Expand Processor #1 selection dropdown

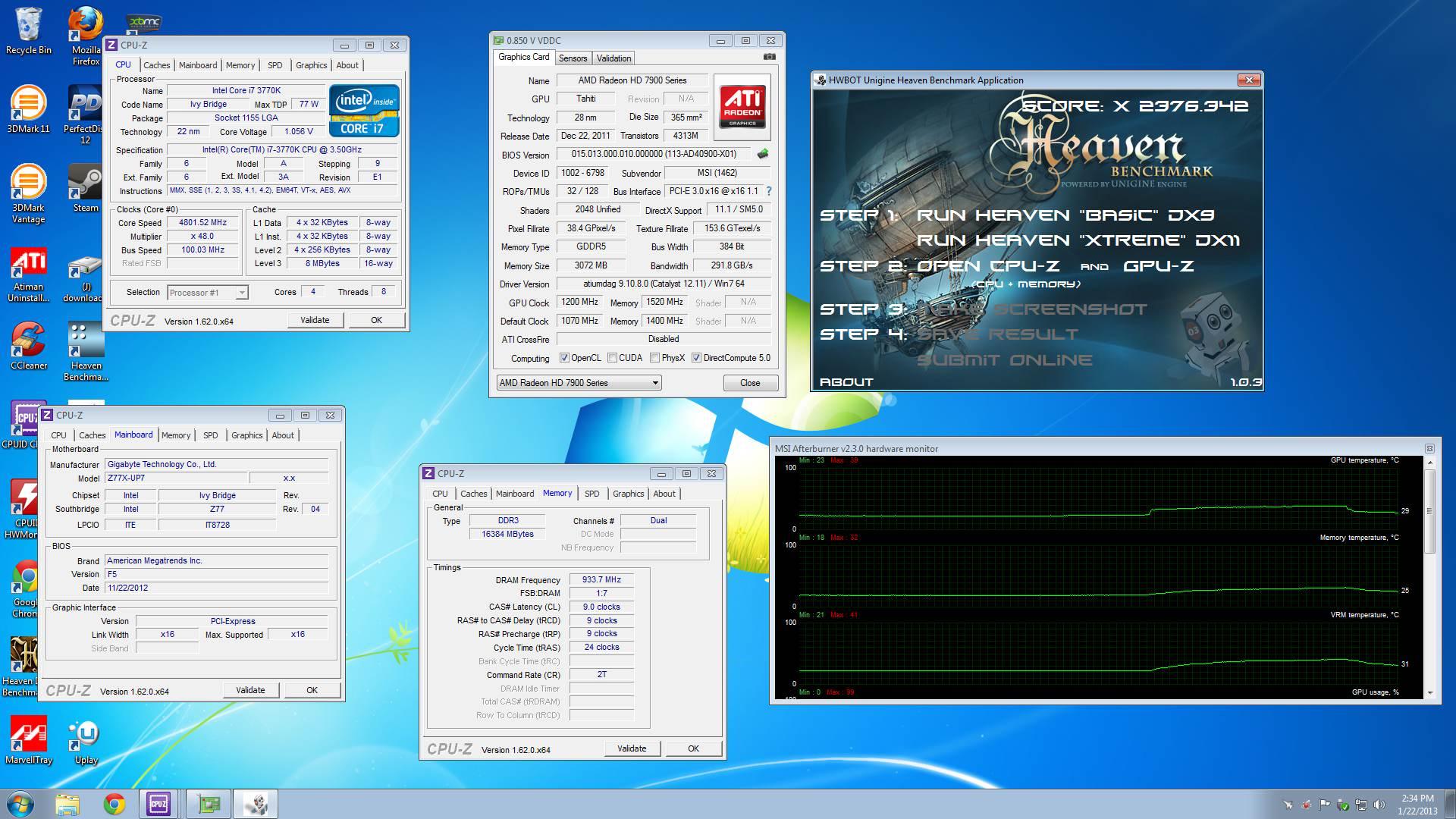click(x=241, y=293)
